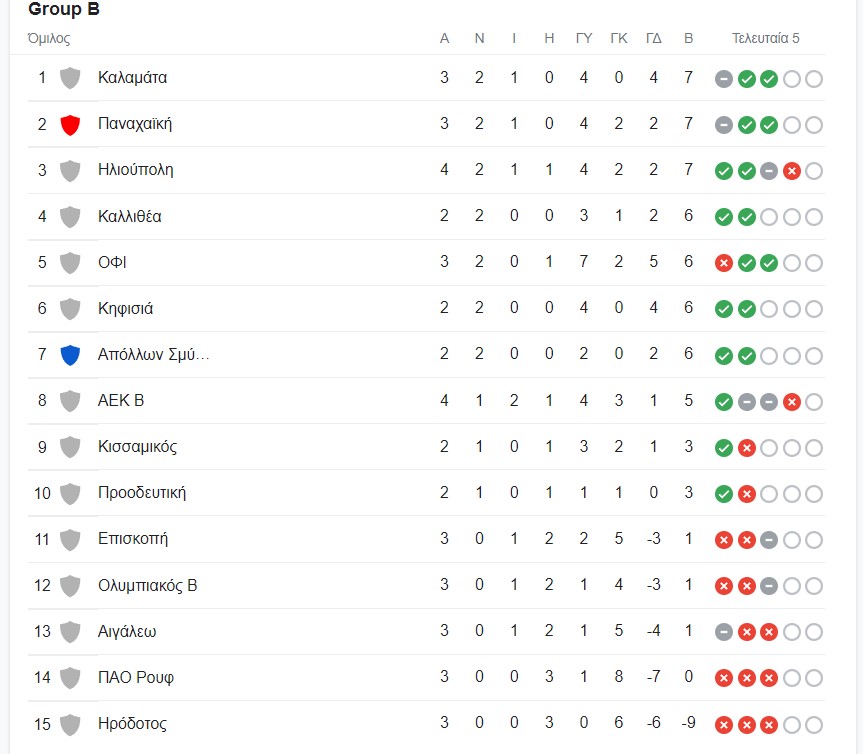The height and width of the screenshot is (754, 863).
Task: Click Παναχαϊκή's red shield crest
Action: [x=69, y=124]
